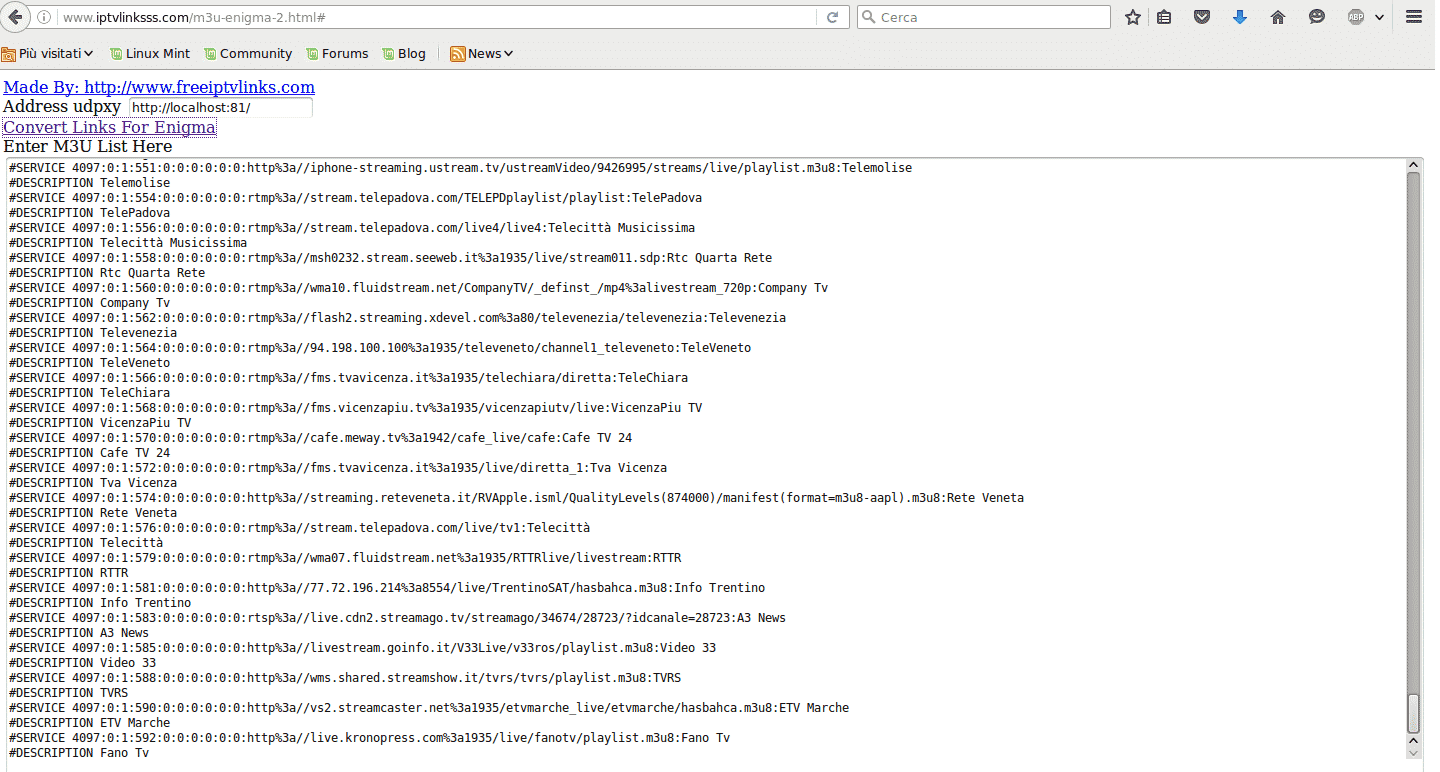
Task: Show bookmarks list icon
Action: point(1164,17)
